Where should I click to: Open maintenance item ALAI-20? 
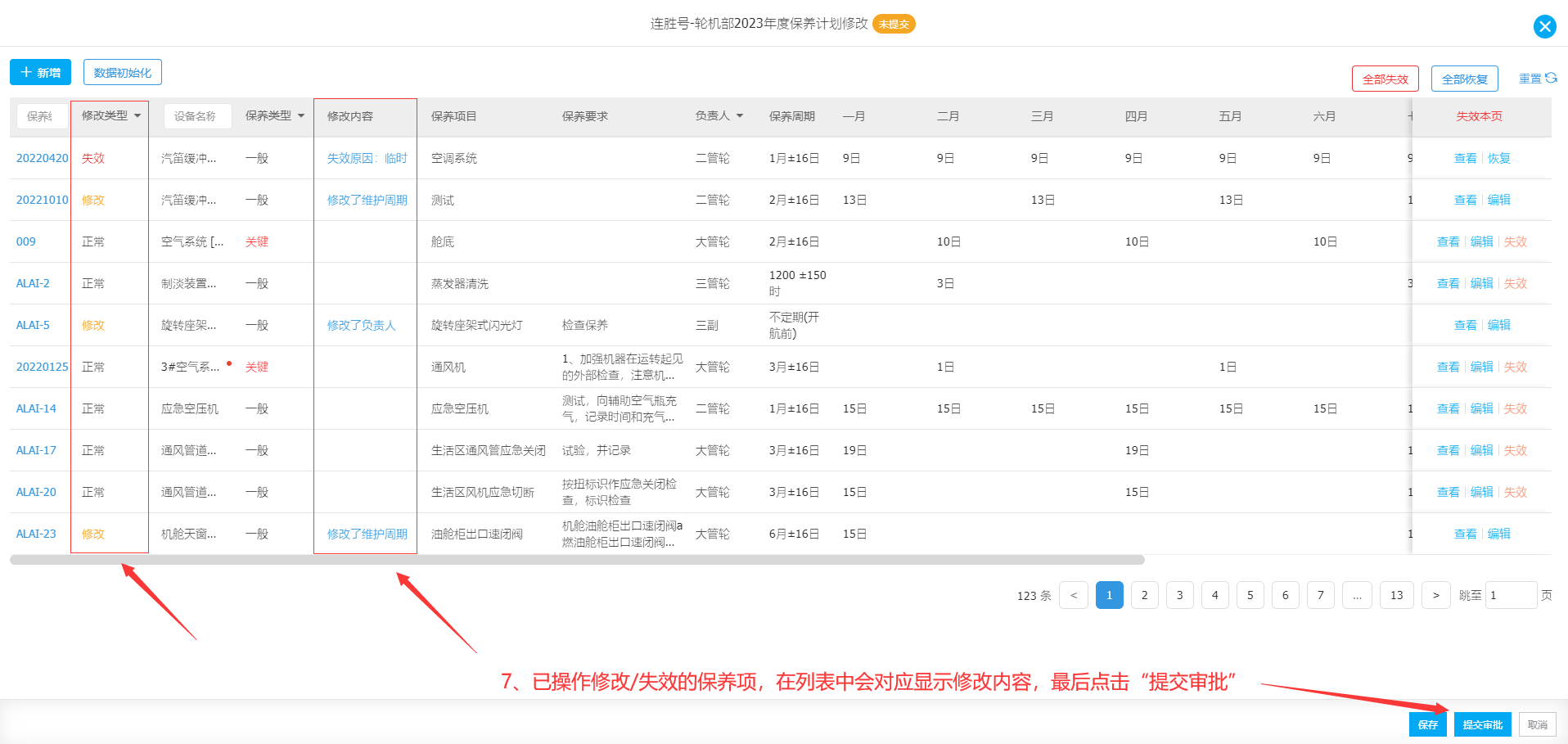(x=36, y=492)
